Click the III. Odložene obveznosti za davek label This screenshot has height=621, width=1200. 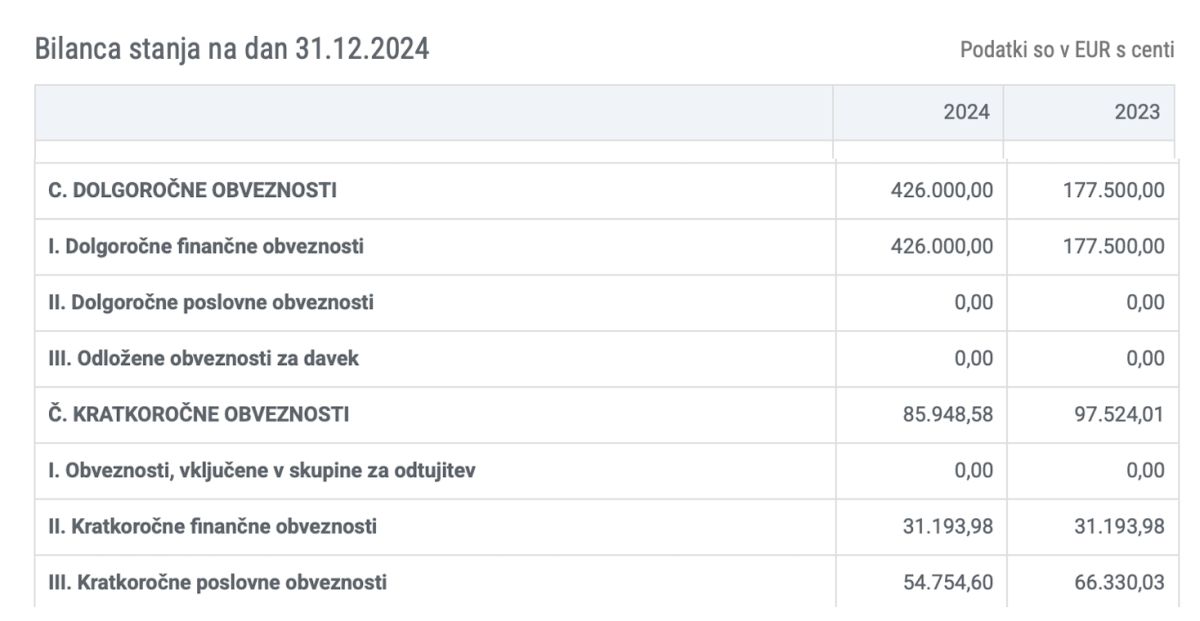pos(203,358)
